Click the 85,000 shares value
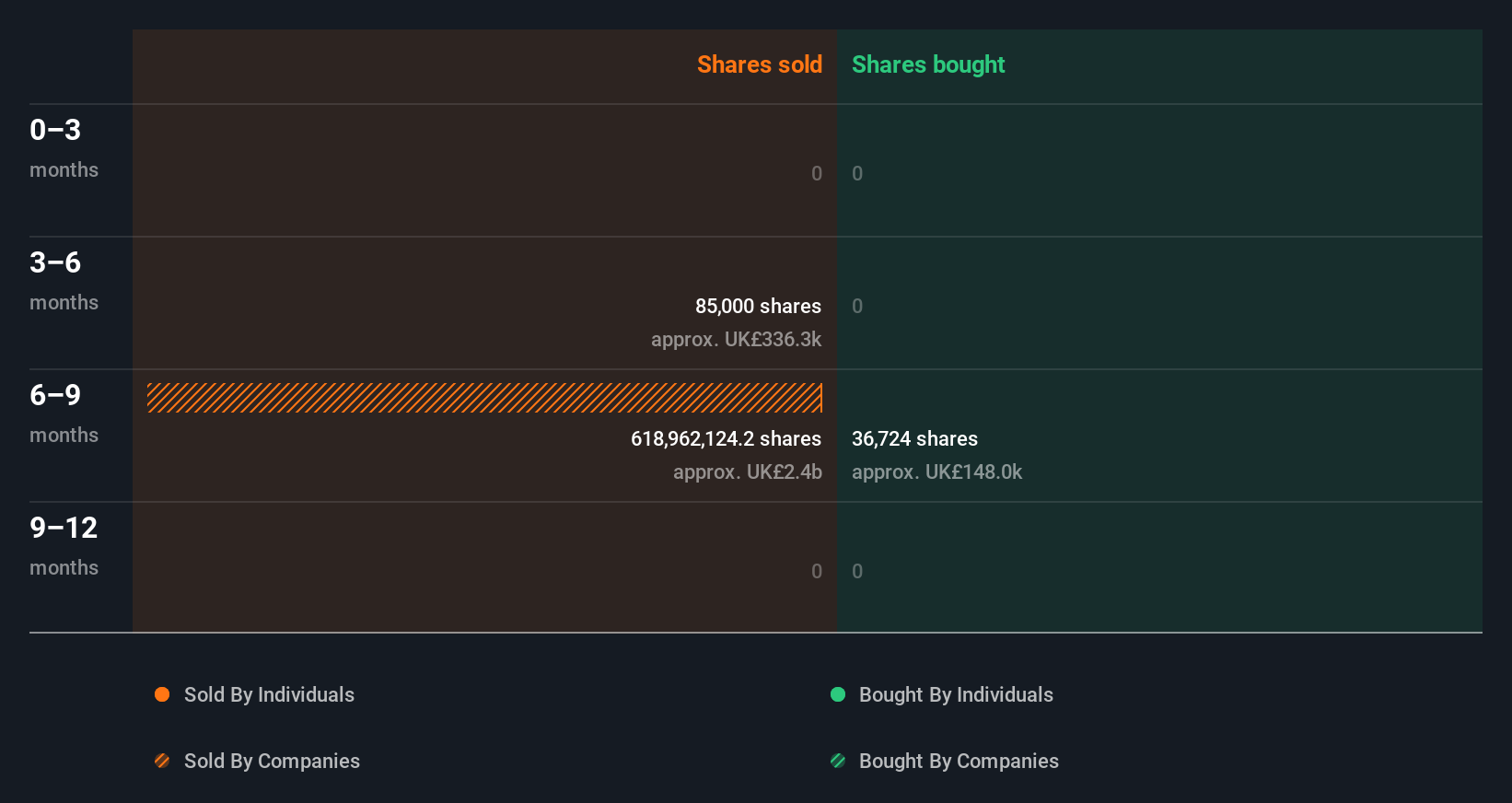 pyautogui.click(x=758, y=306)
